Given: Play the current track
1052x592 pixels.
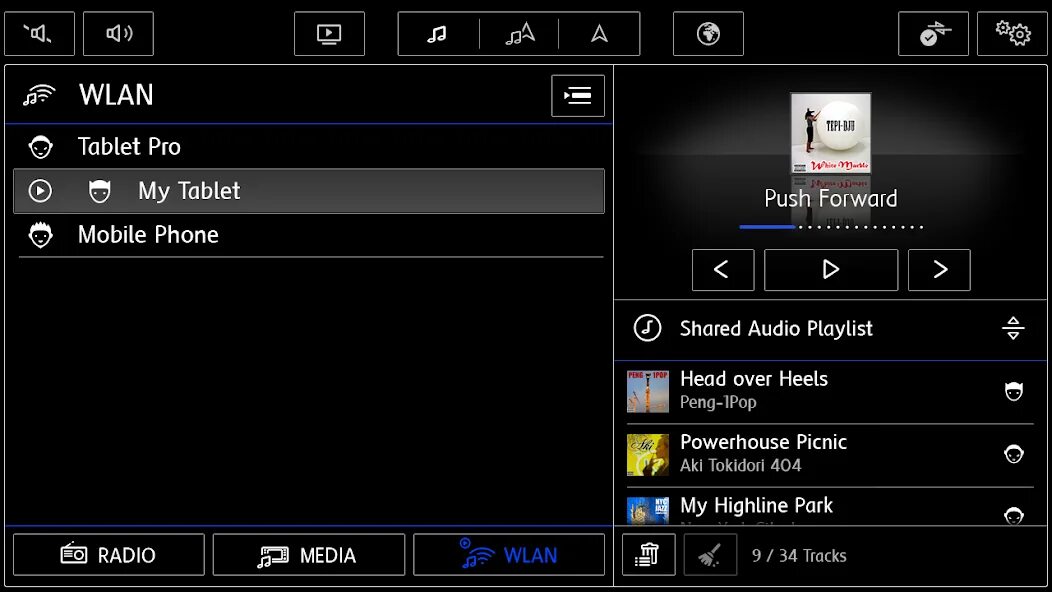Looking at the screenshot, I should [x=831, y=270].
